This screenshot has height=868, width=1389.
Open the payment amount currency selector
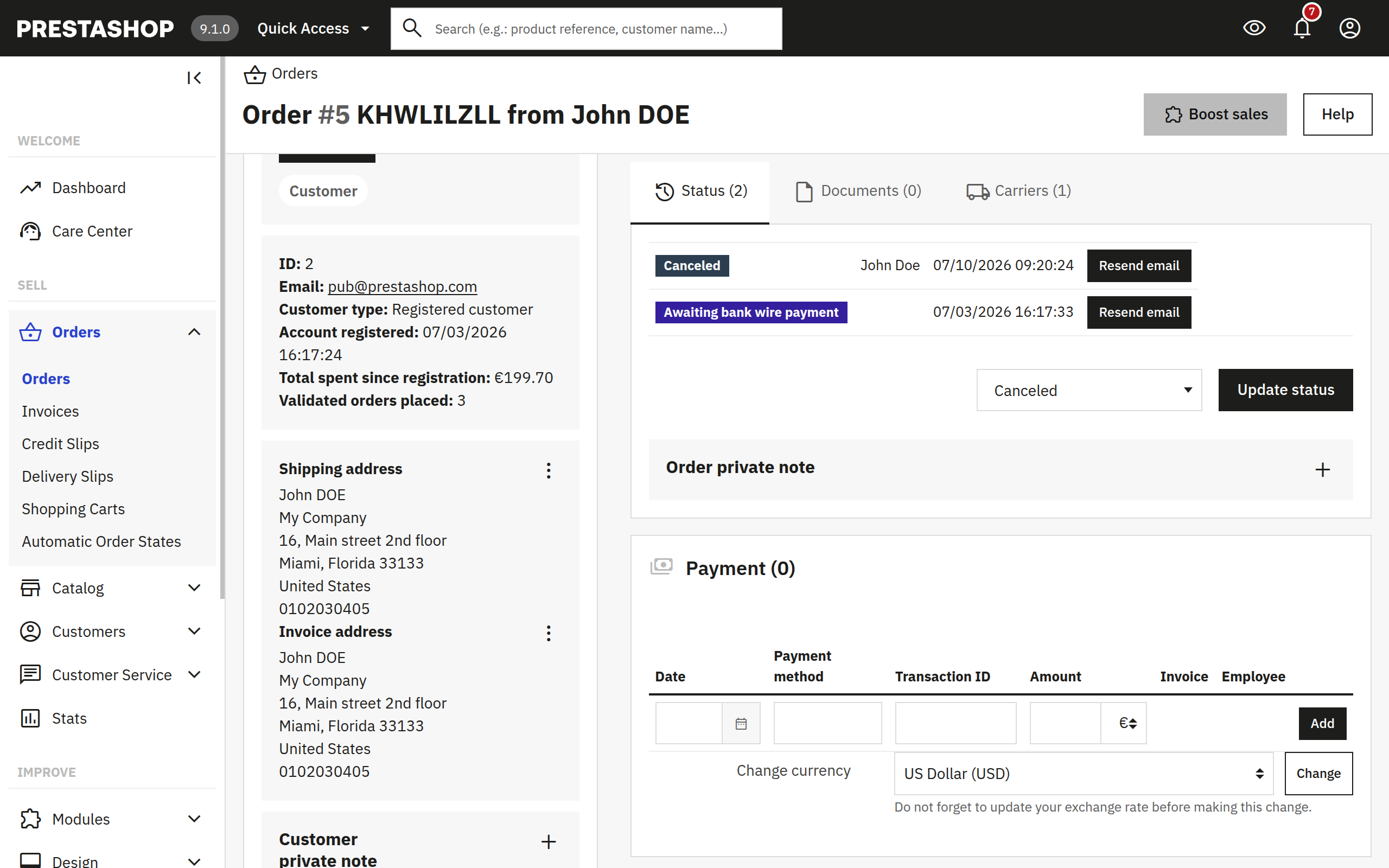[1124, 723]
